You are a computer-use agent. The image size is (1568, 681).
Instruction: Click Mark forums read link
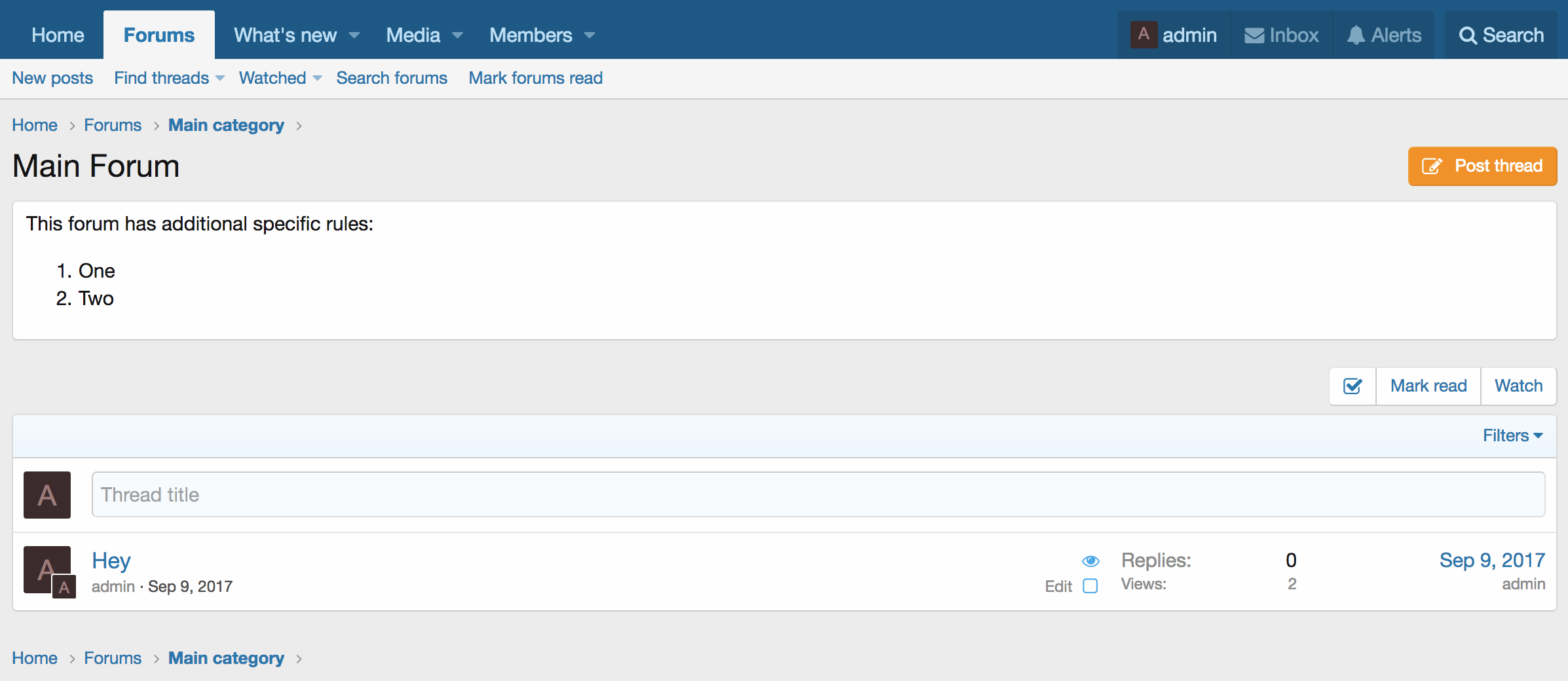tap(536, 78)
